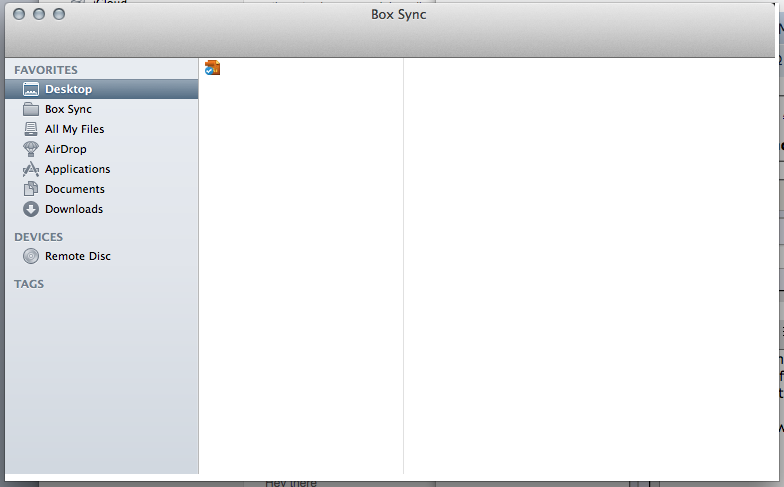Open Documents in the sidebar
Viewport: 784px width, 487px height.
(102, 189)
